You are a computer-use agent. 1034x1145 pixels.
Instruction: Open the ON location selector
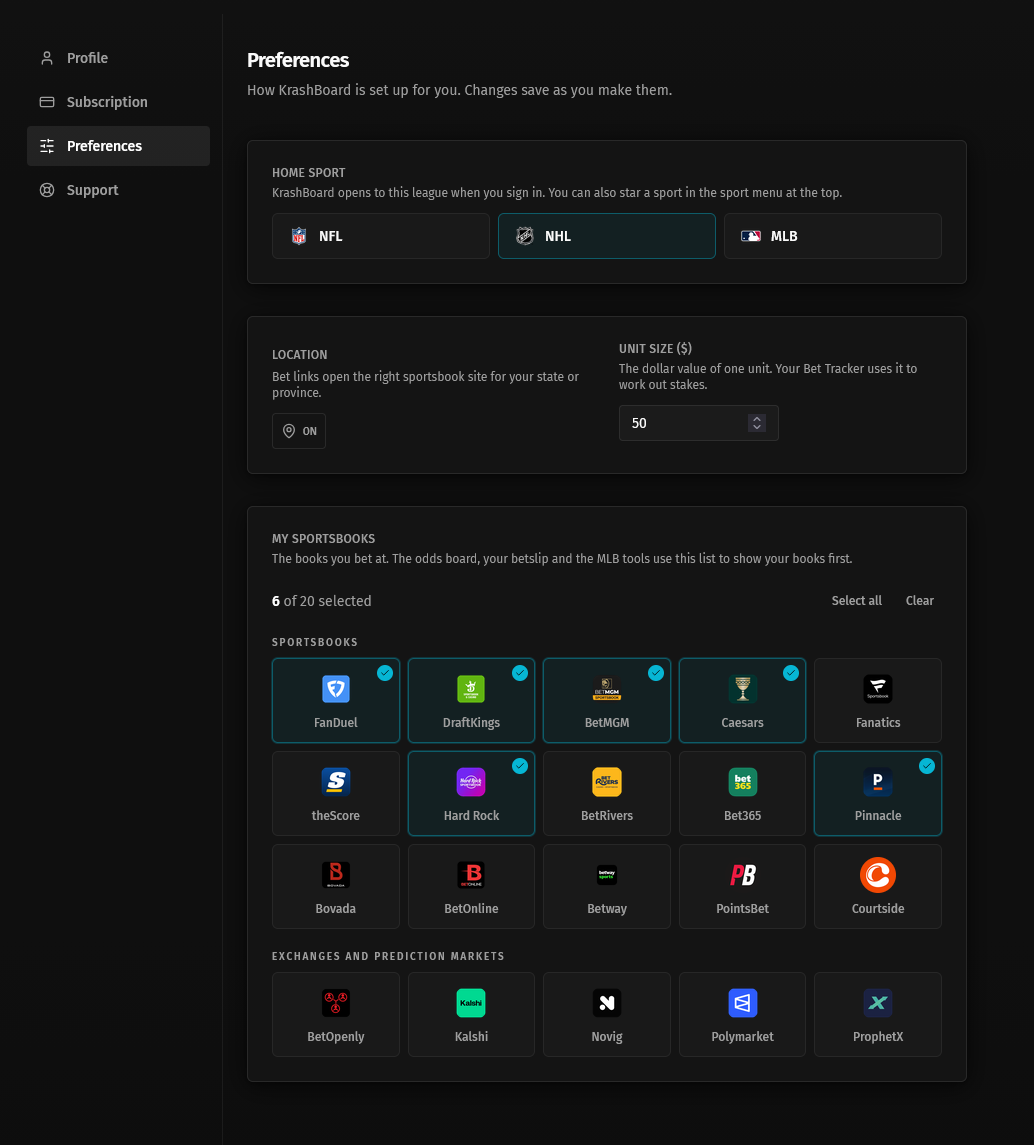click(299, 431)
